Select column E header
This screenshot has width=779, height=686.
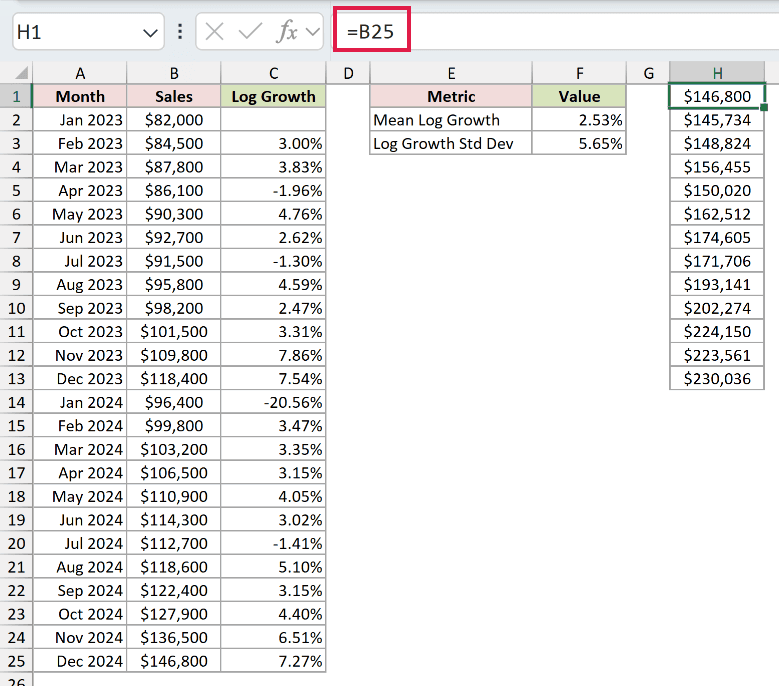(x=451, y=74)
